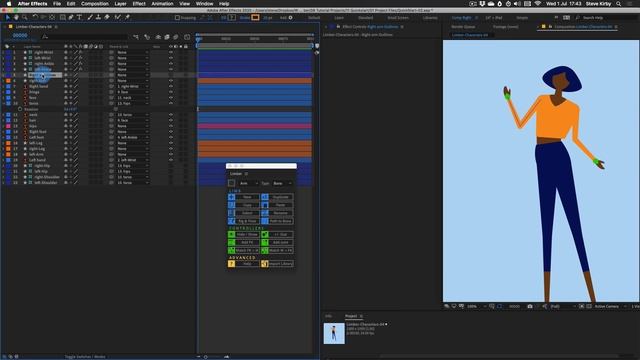Screen dimensions: 640x360
Task: Open the Composition Mini-Flowchart icon
Action: tap(136, 37)
